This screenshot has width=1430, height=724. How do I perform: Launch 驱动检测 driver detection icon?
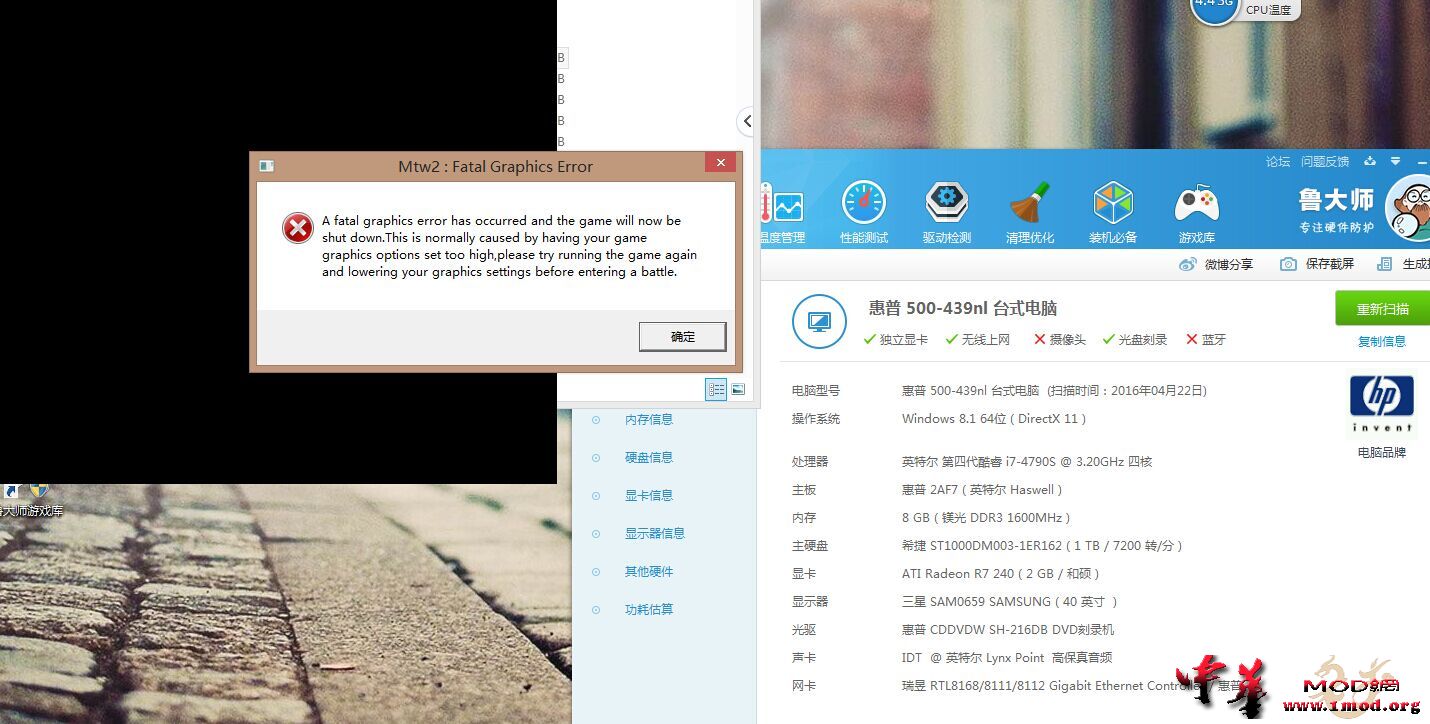pos(946,205)
